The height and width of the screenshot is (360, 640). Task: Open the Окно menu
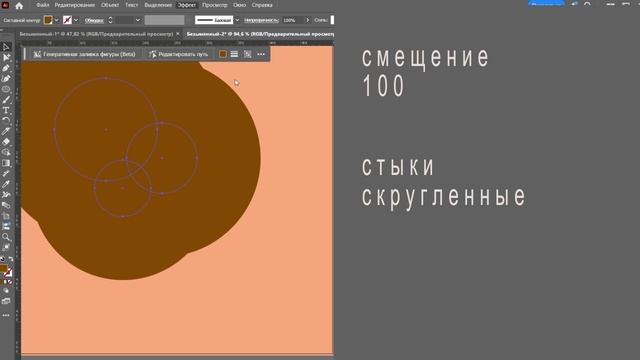coord(240,5)
